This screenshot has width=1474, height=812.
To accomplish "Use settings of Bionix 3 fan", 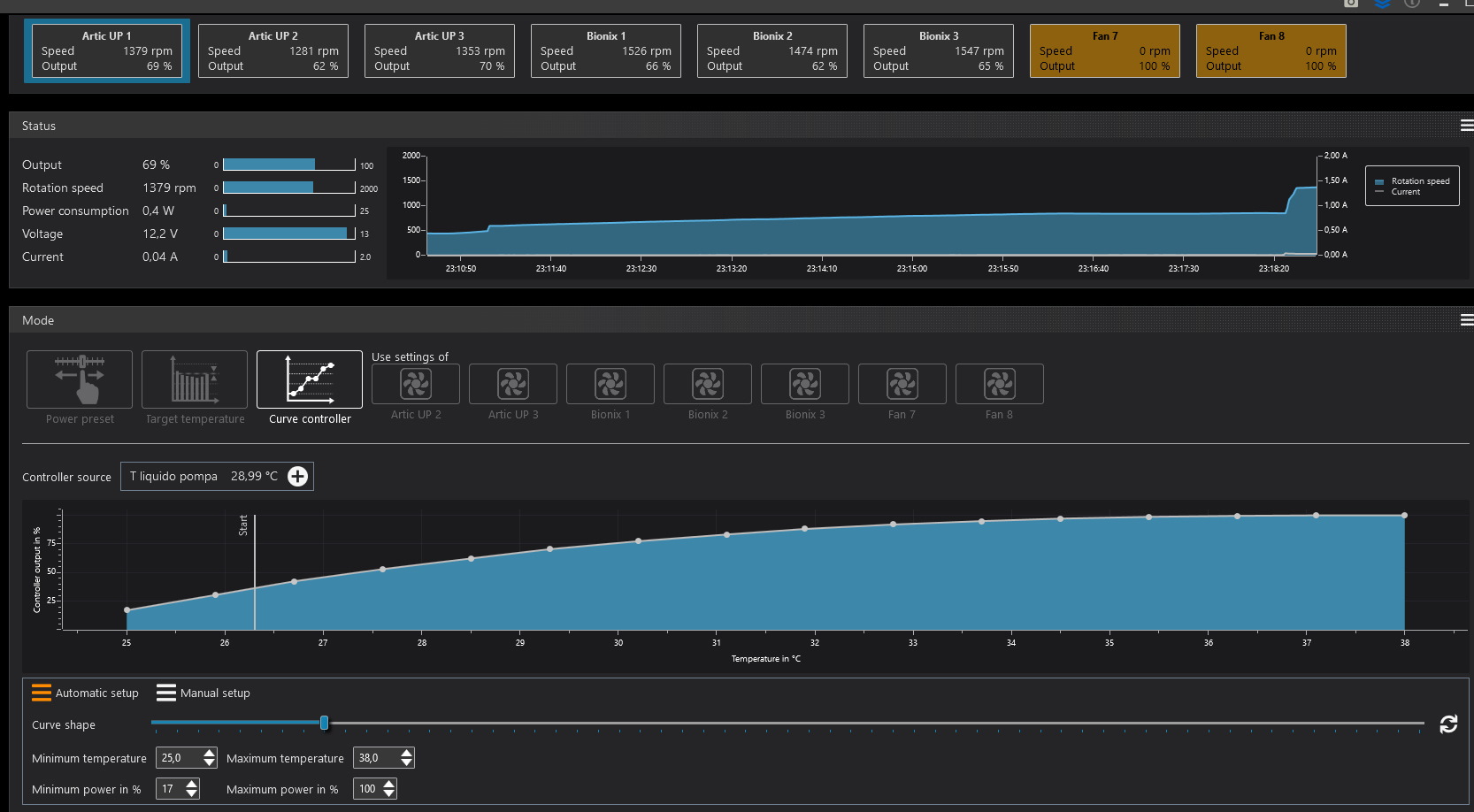I will tap(805, 384).
